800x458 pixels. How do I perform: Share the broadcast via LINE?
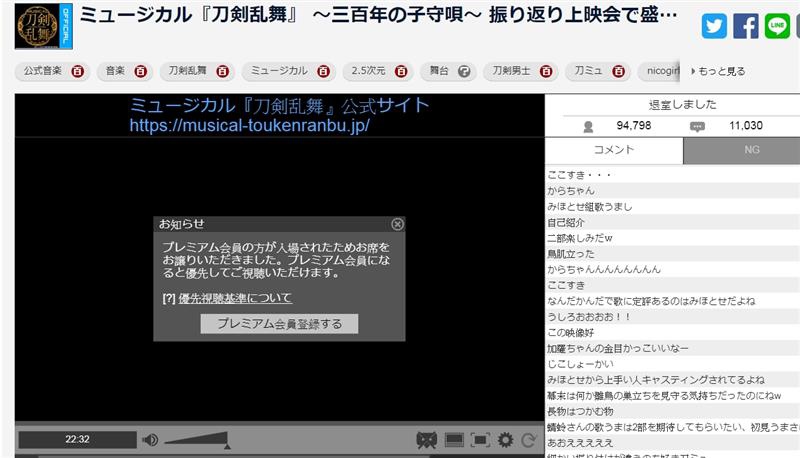pyautogui.click(x=777, y=26)
